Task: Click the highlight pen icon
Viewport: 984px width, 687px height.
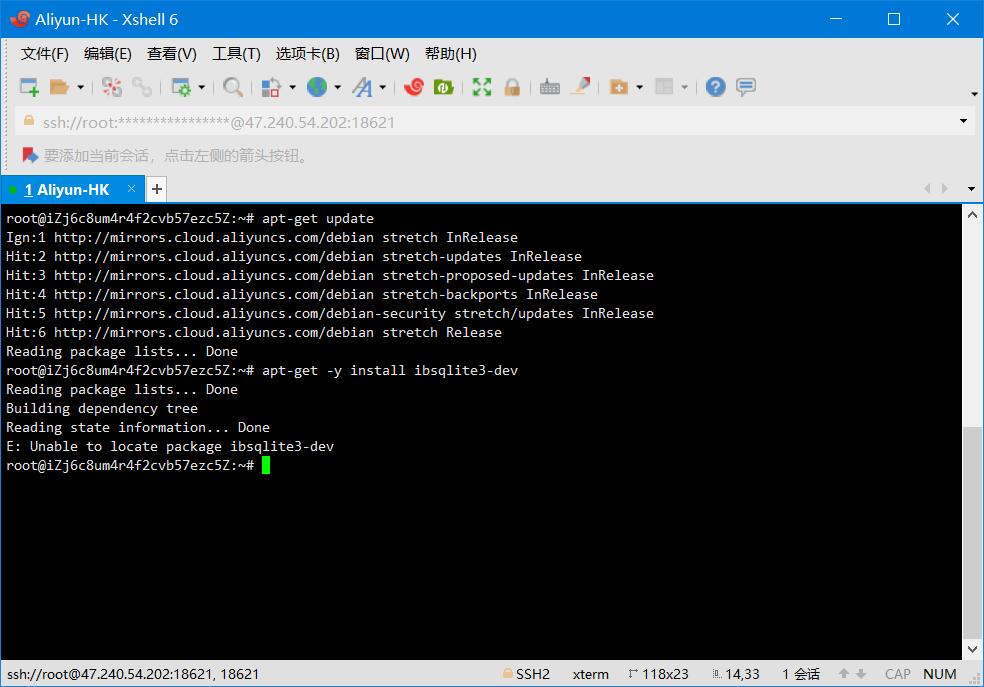Action: click(580, 86)
